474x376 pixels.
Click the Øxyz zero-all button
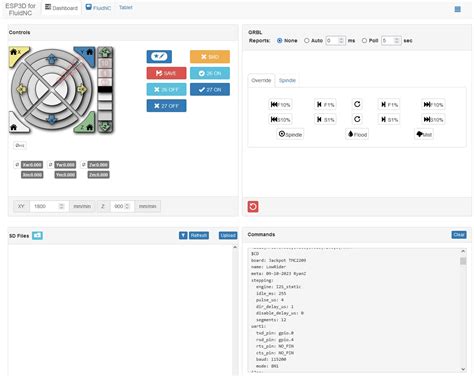(20, 145)
